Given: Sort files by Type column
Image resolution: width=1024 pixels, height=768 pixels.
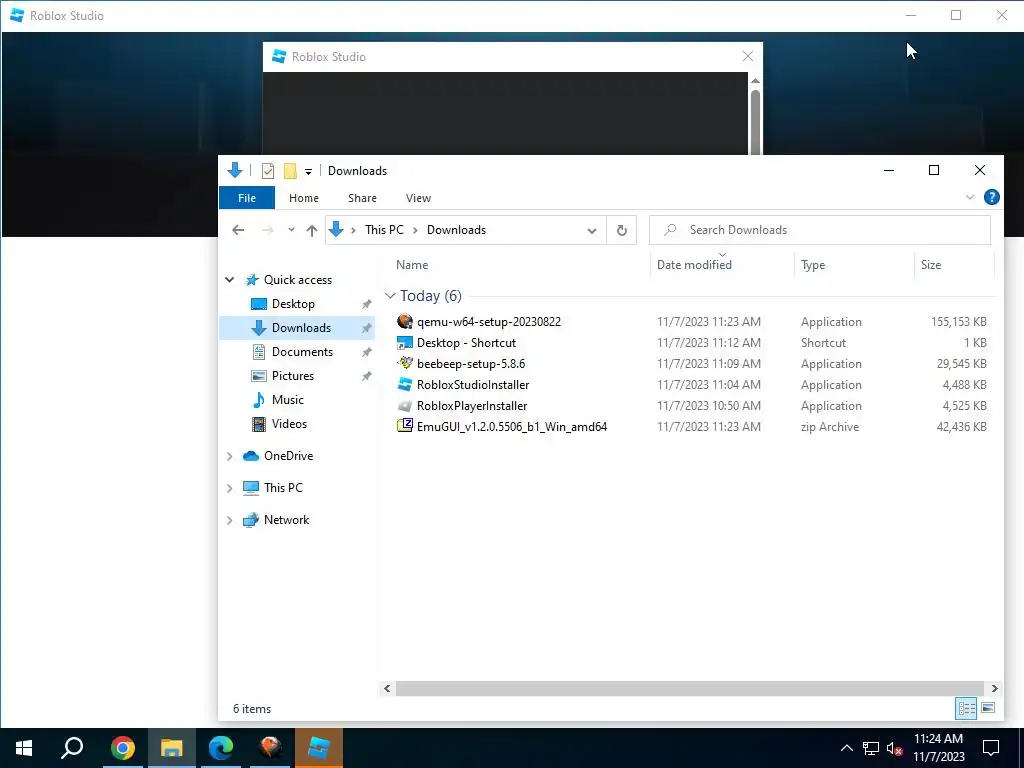Looking at the screenshot, I should [813, 264].
